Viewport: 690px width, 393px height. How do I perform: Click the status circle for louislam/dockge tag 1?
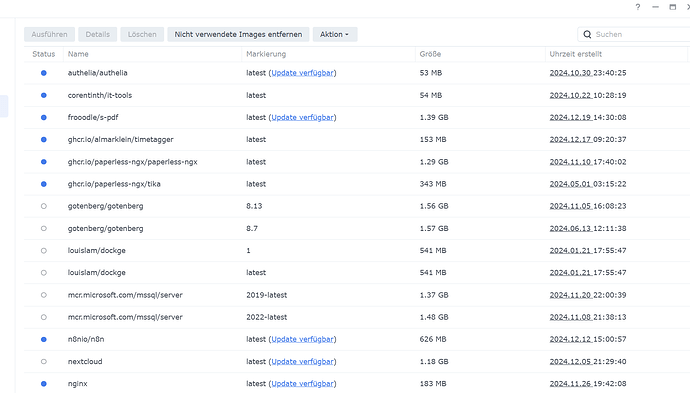[44, 250]
